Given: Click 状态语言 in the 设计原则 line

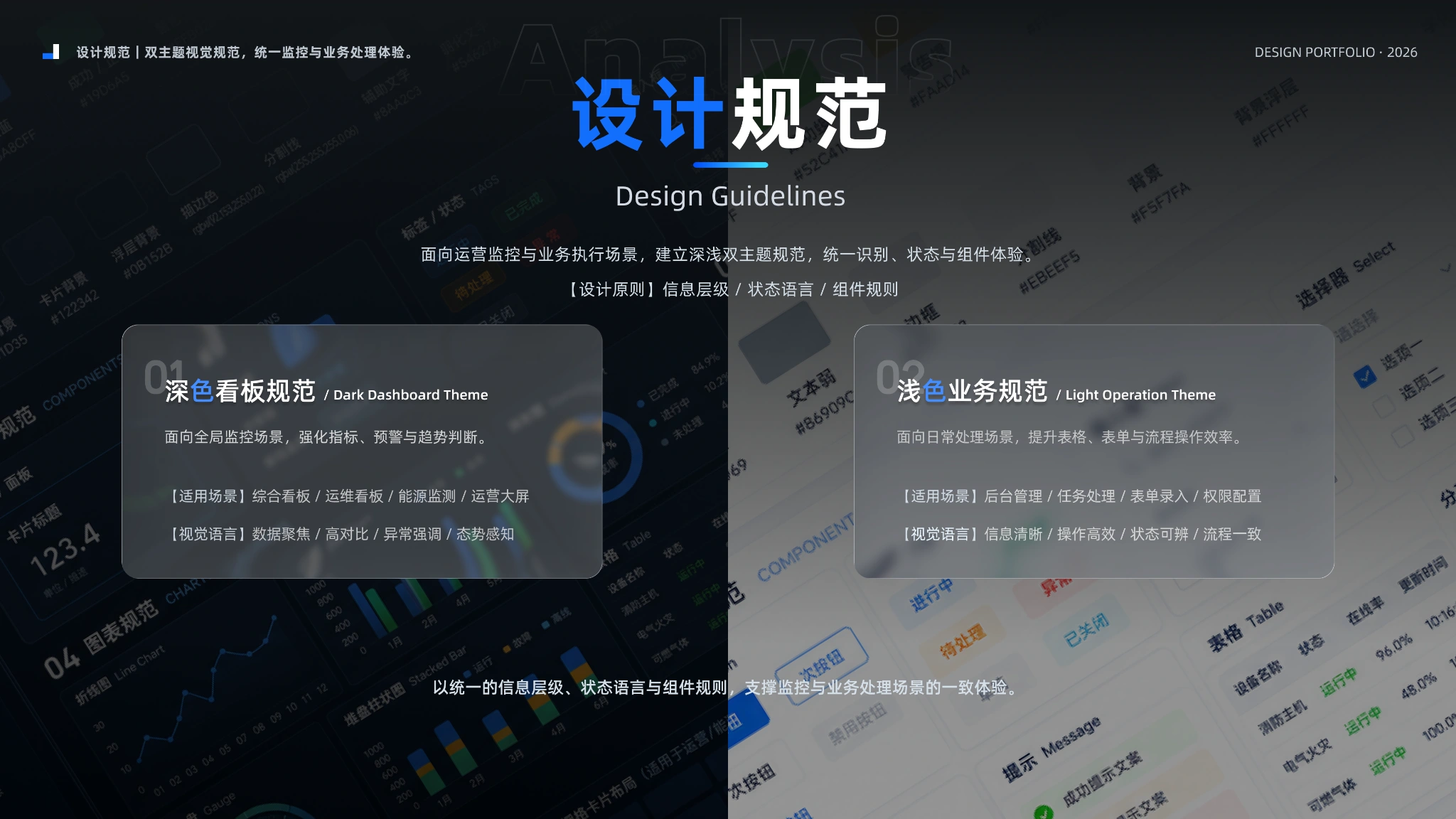Looking at the screenshot, I should [x=781, y=289].
